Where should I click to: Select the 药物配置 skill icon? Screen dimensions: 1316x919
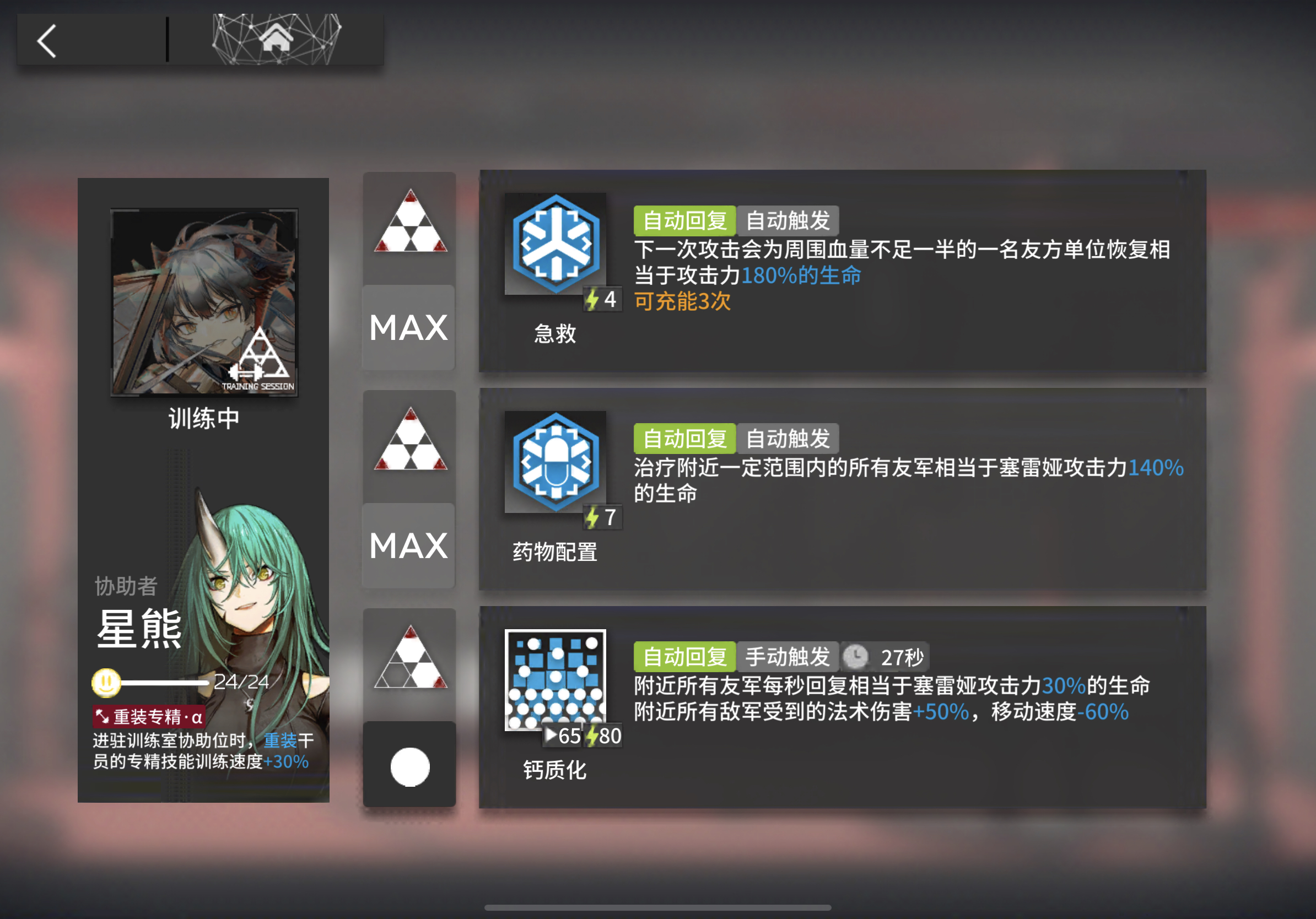(555, 462)
